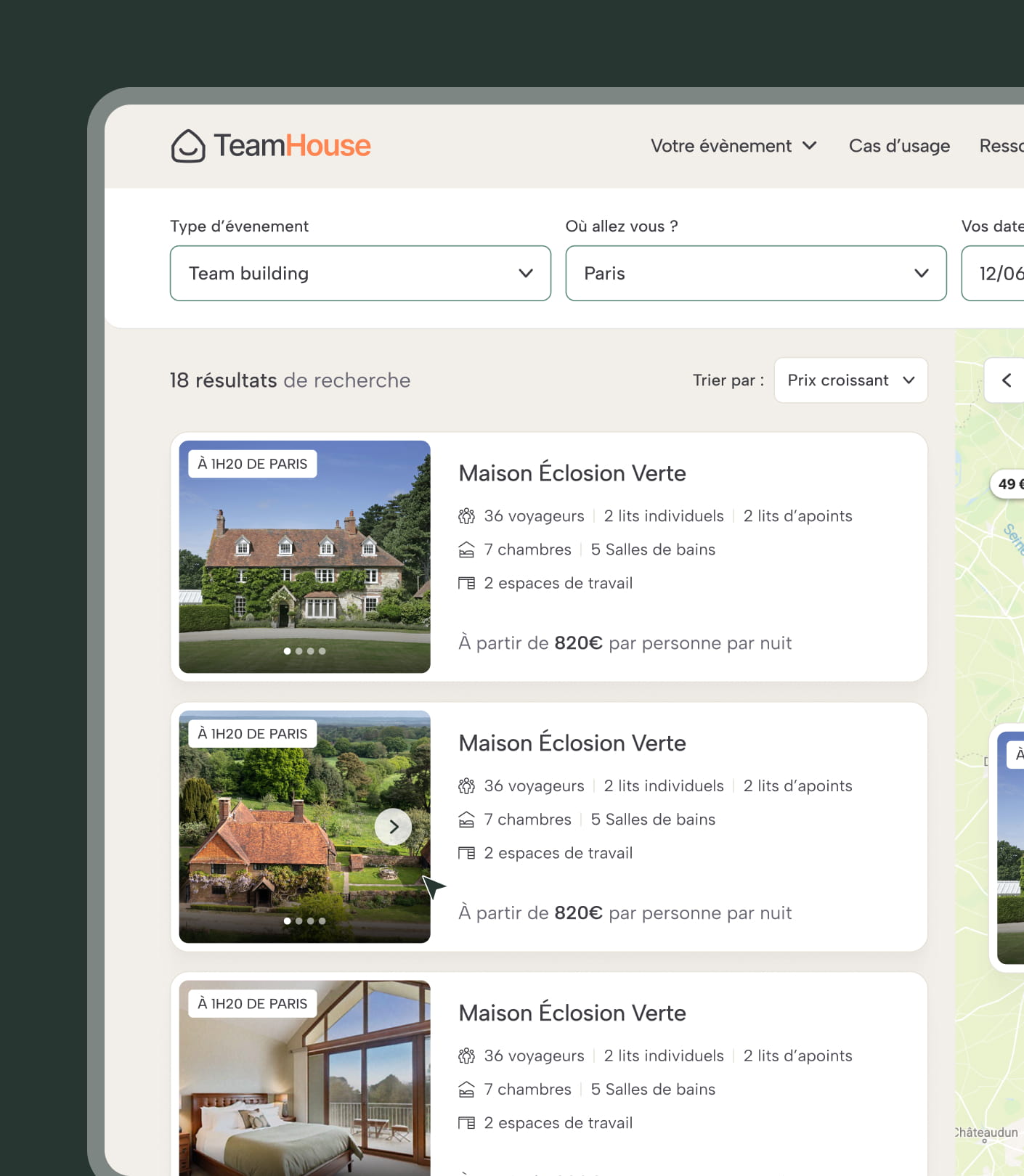1024x1176 pixels.
Task: Select third carousel dot on the aerial house photo
Action: (x=311, y=921)
